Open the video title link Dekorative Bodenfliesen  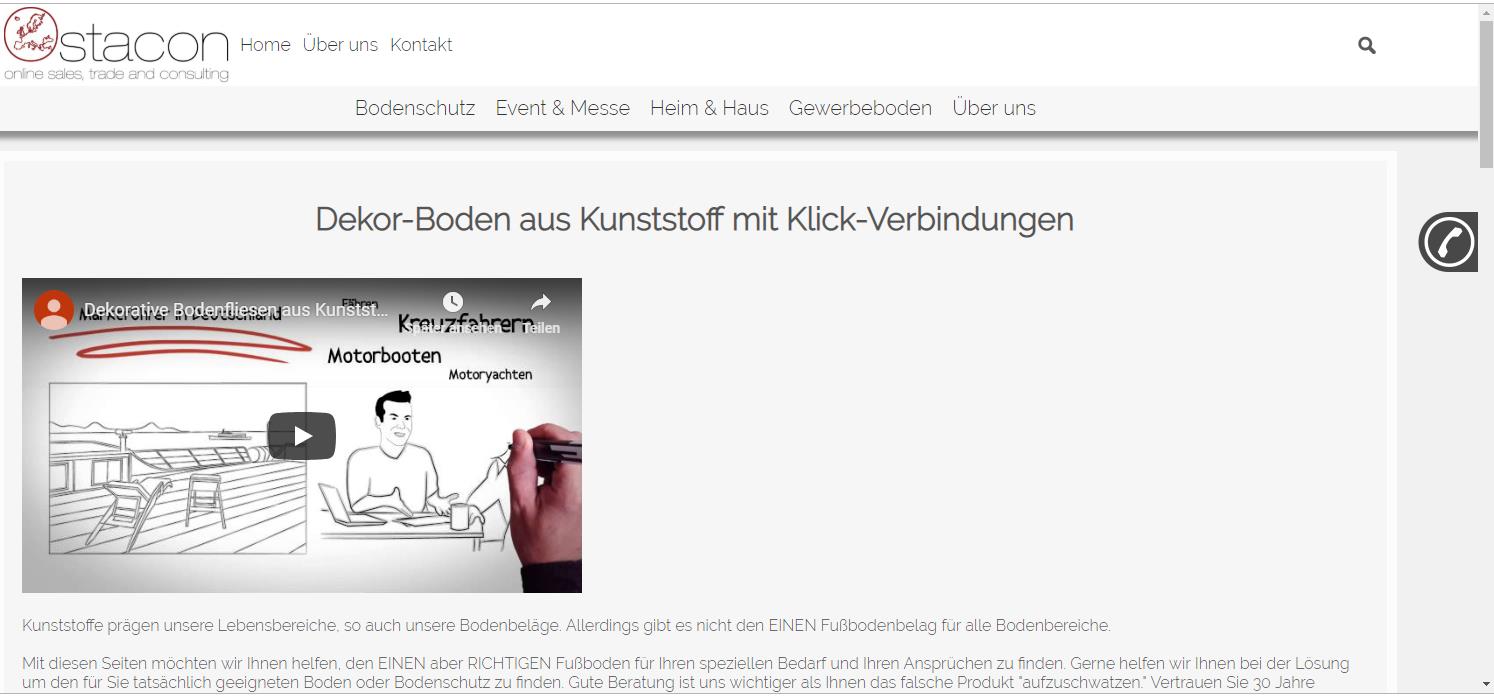[236, 309]
